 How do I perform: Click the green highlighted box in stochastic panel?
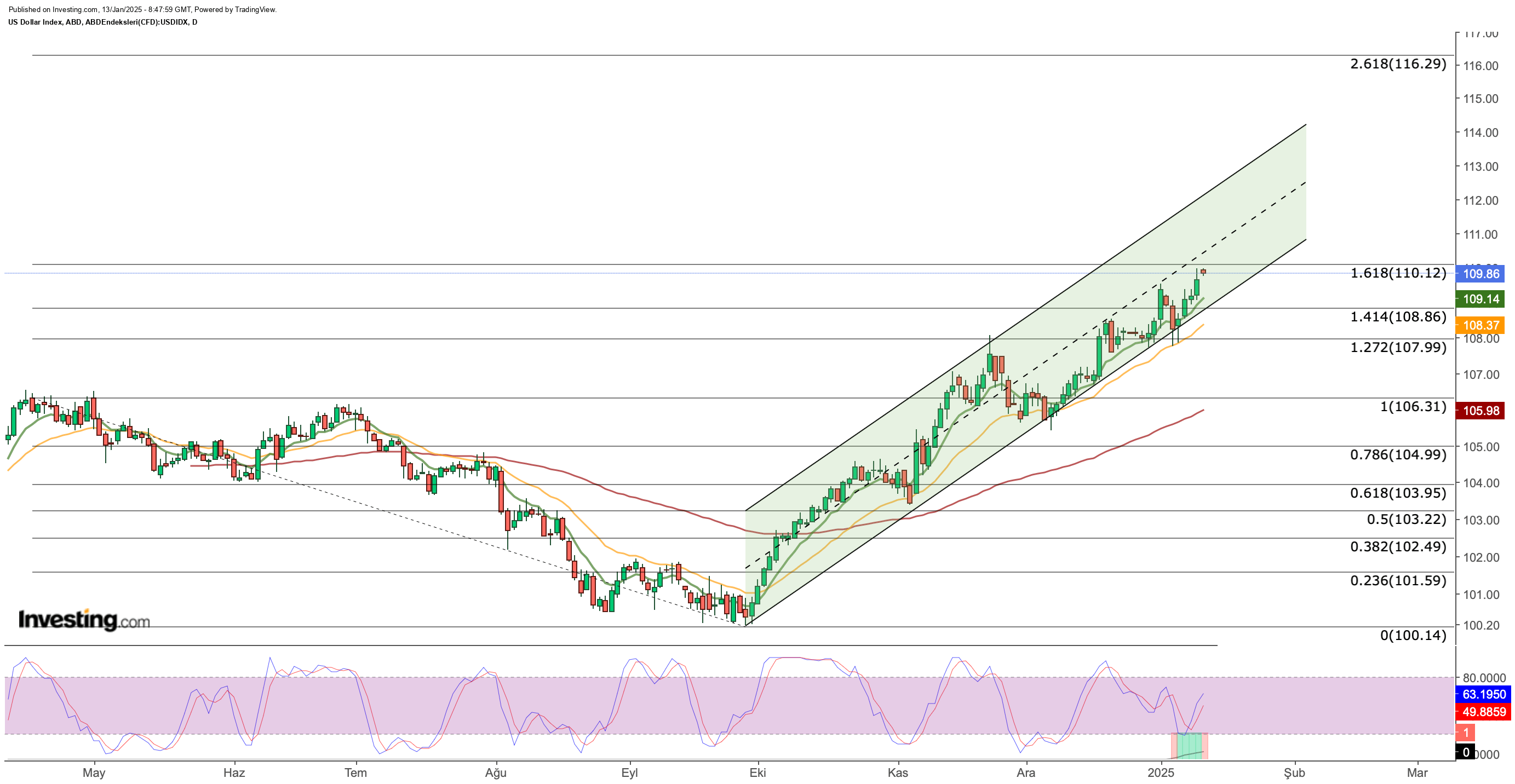click(x=1190, y=745)
